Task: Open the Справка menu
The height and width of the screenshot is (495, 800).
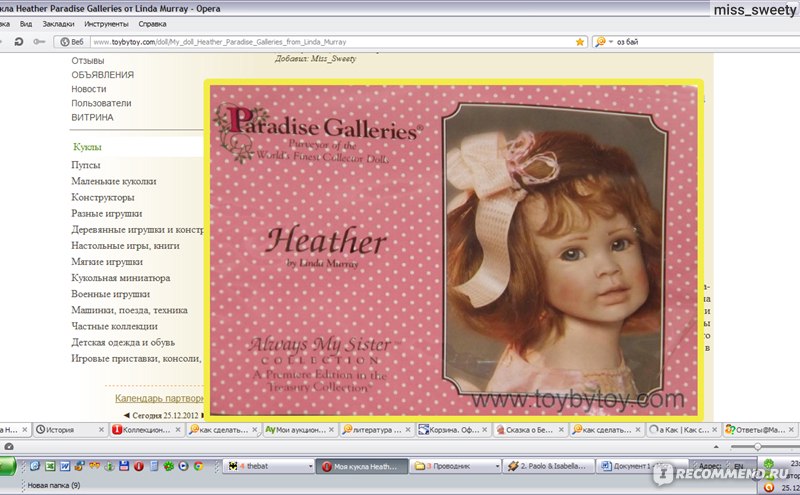Action: point(152,24)
